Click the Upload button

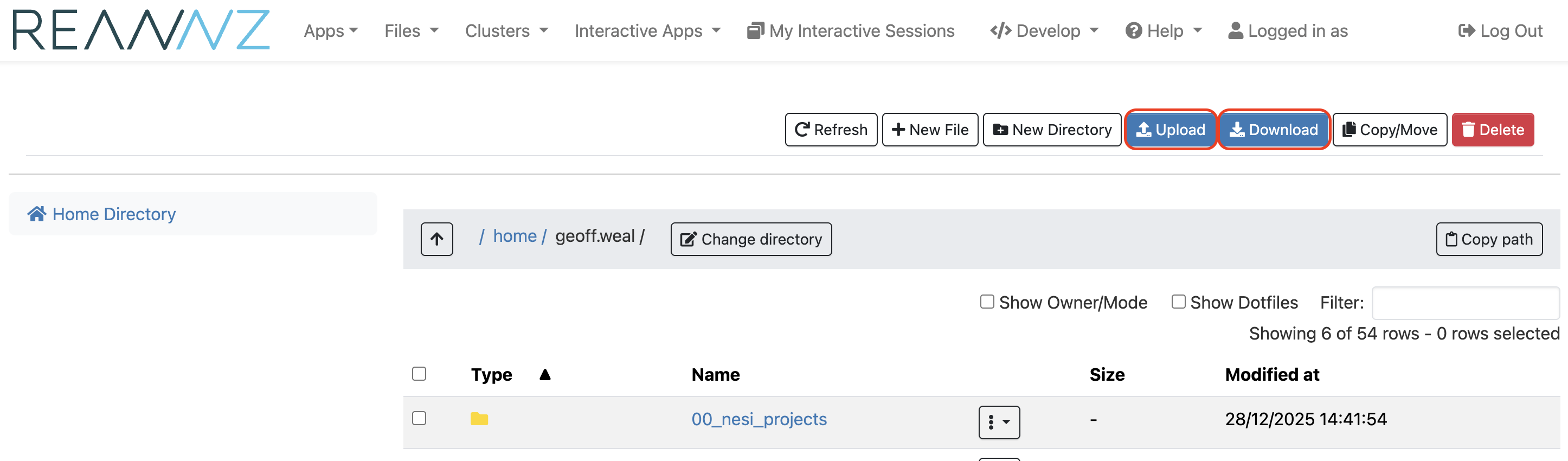coord(1170,130)
